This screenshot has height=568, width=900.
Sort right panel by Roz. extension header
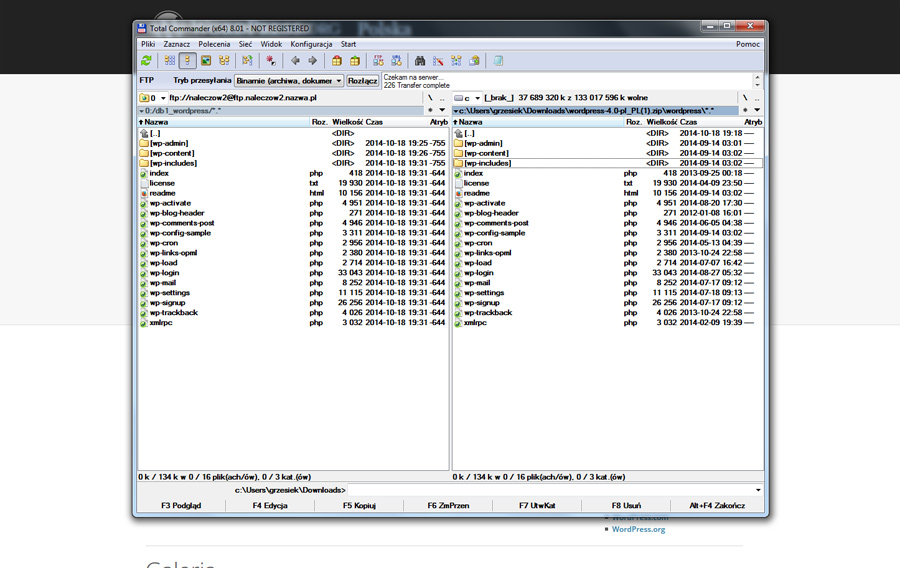(634, 122)
